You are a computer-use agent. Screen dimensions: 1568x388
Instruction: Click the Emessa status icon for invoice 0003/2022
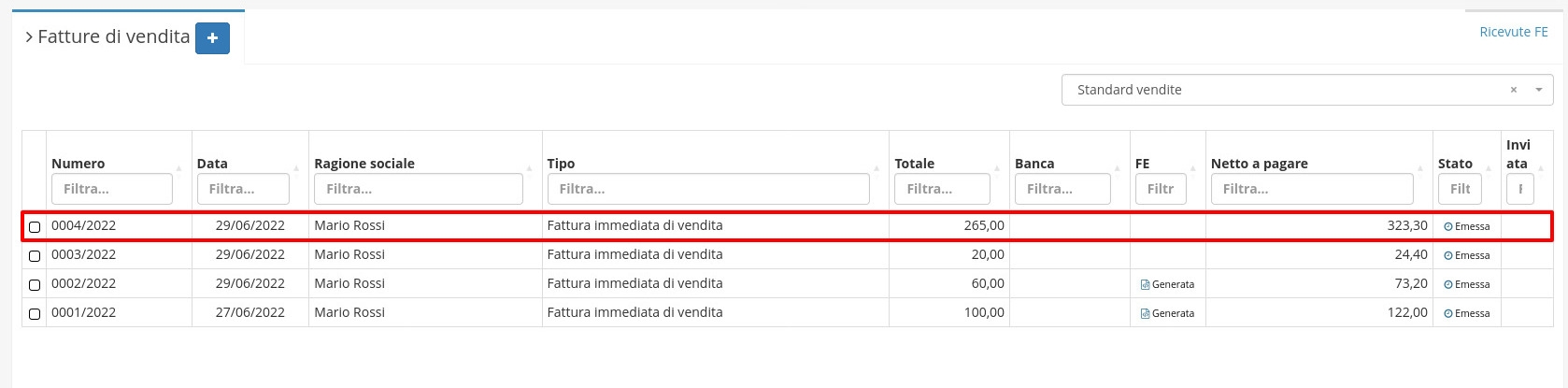coord(1448,256)
